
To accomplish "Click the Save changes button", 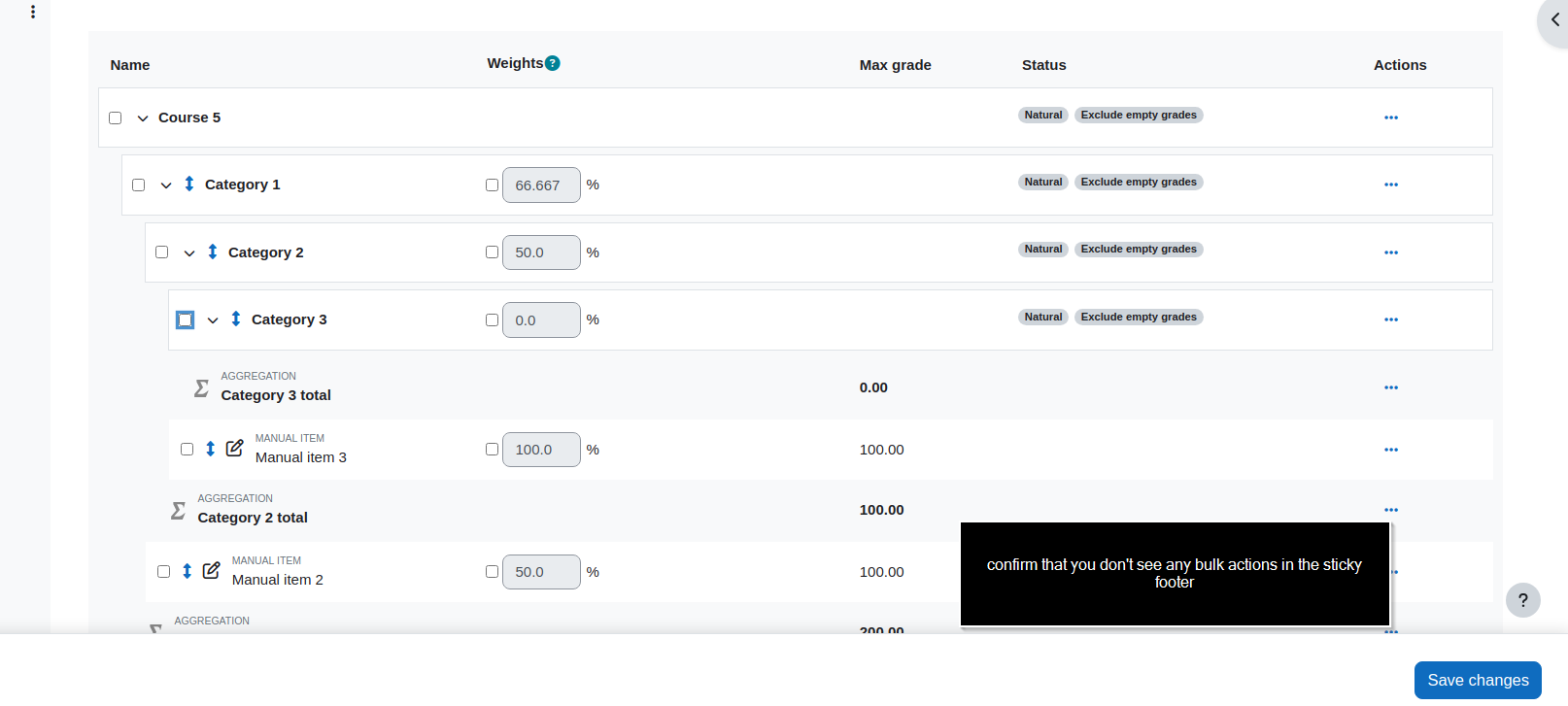I will click(x=1478, y=680).
